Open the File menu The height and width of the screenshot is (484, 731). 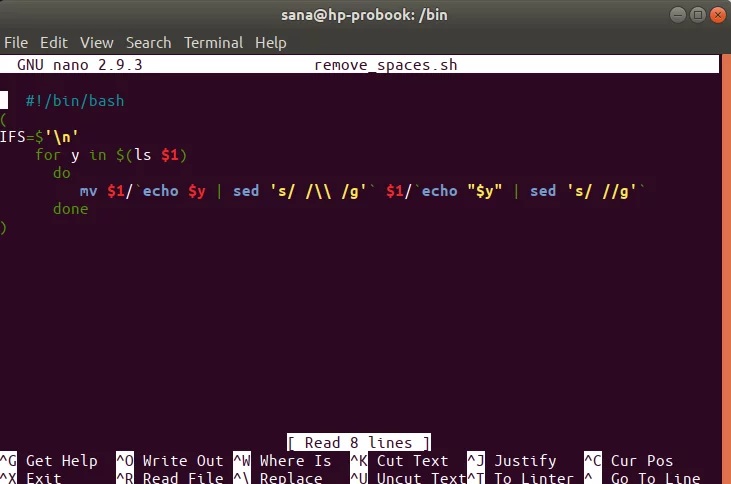(x=16, y=42)
